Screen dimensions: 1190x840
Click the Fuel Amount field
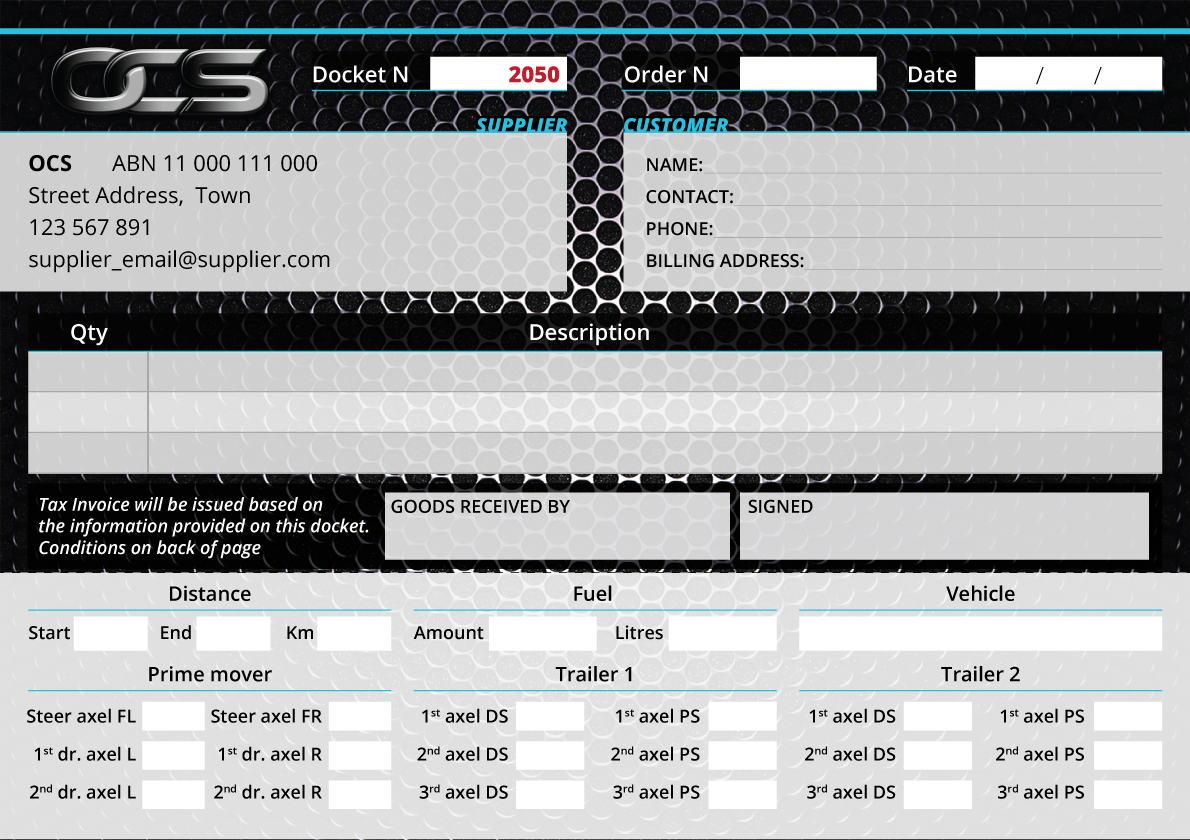(x=541, y=633)
